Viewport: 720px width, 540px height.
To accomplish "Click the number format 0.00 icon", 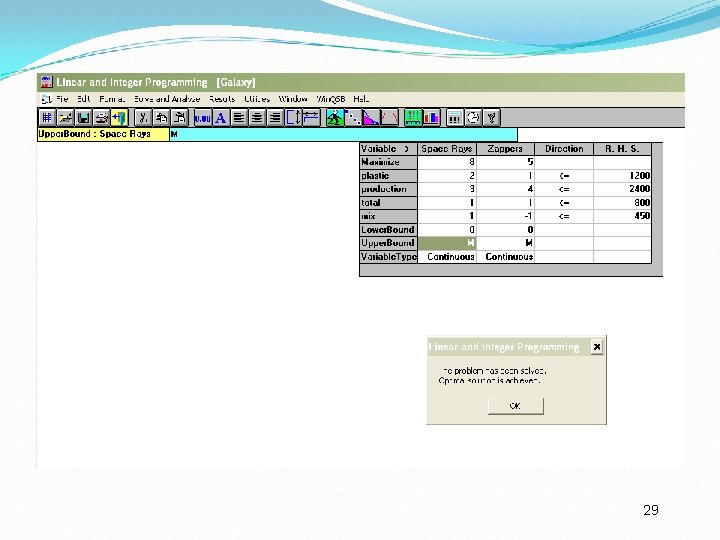I will (202, 118).
